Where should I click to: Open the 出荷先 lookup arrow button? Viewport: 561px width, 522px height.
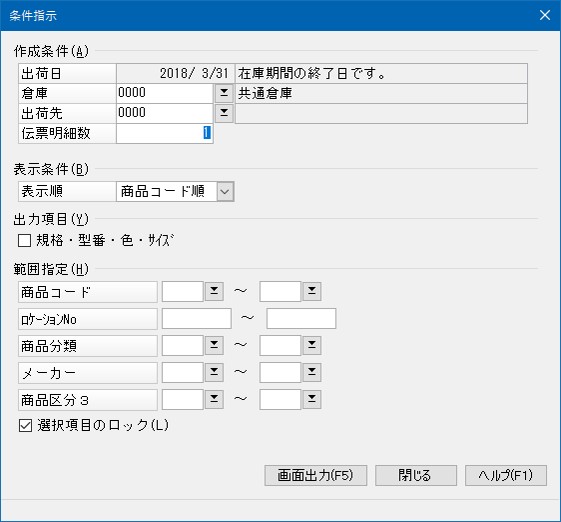(224, 113)
